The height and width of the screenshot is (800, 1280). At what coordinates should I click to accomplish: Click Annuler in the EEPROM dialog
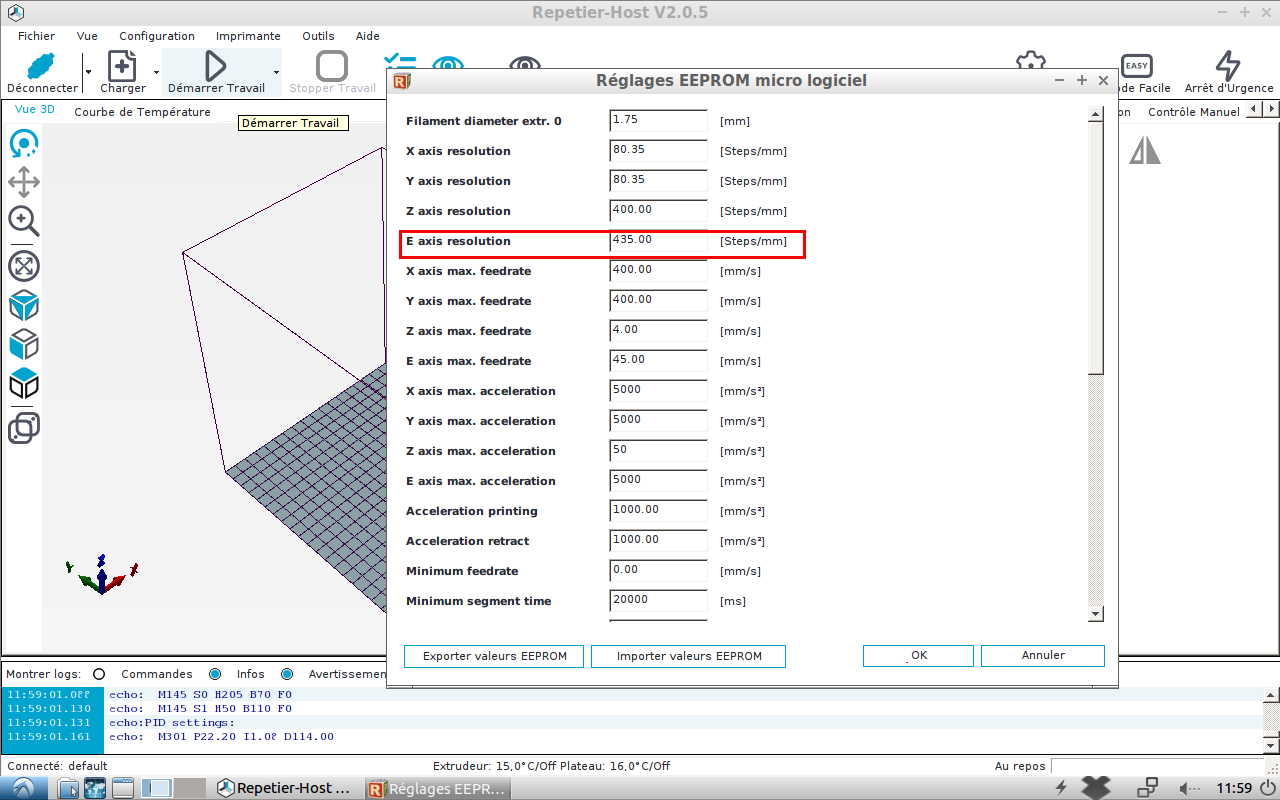point(1043,656)
